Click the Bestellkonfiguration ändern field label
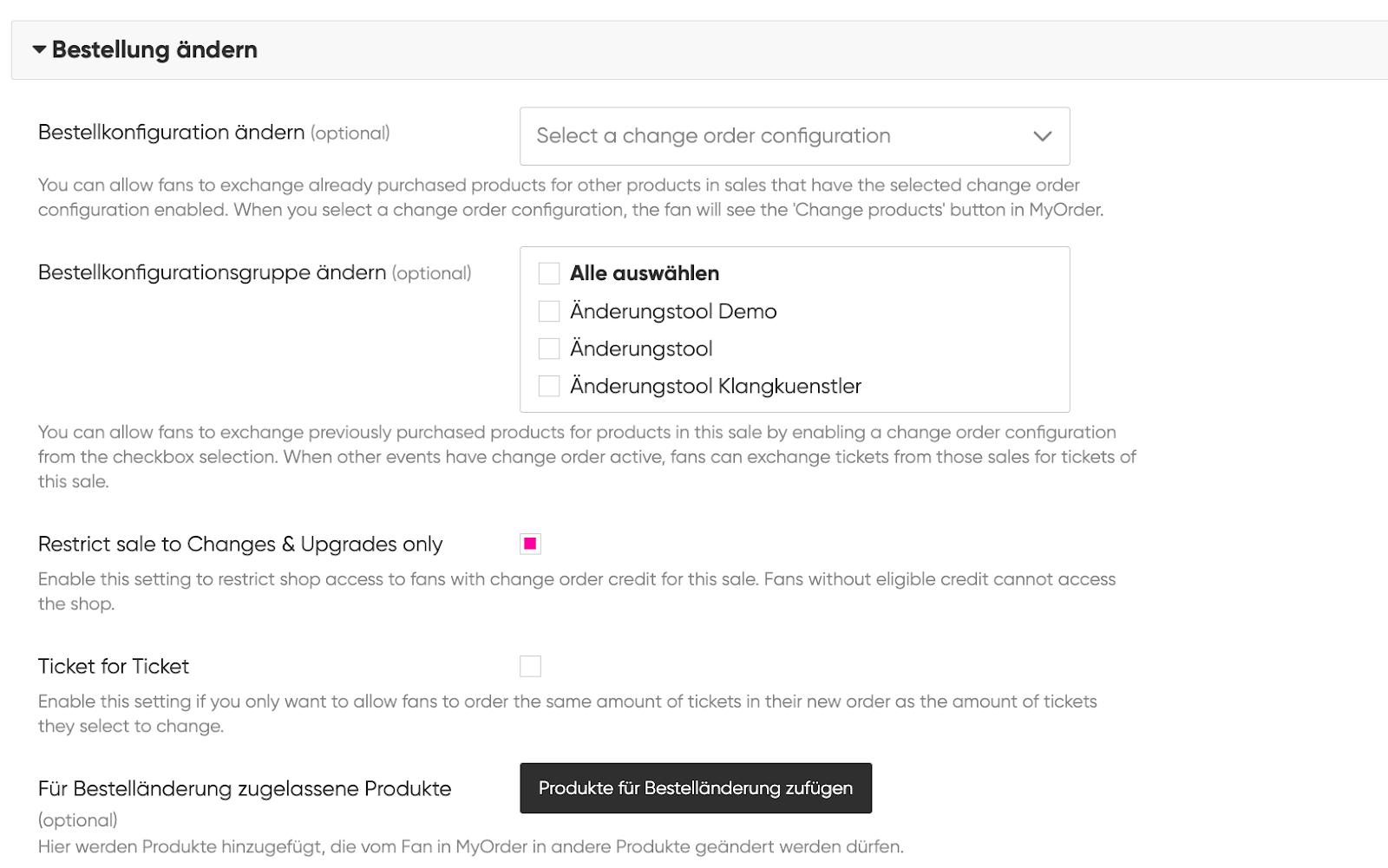Image resolution: width=1388 pixels, height=868 pixels. (x=172, y=133)
